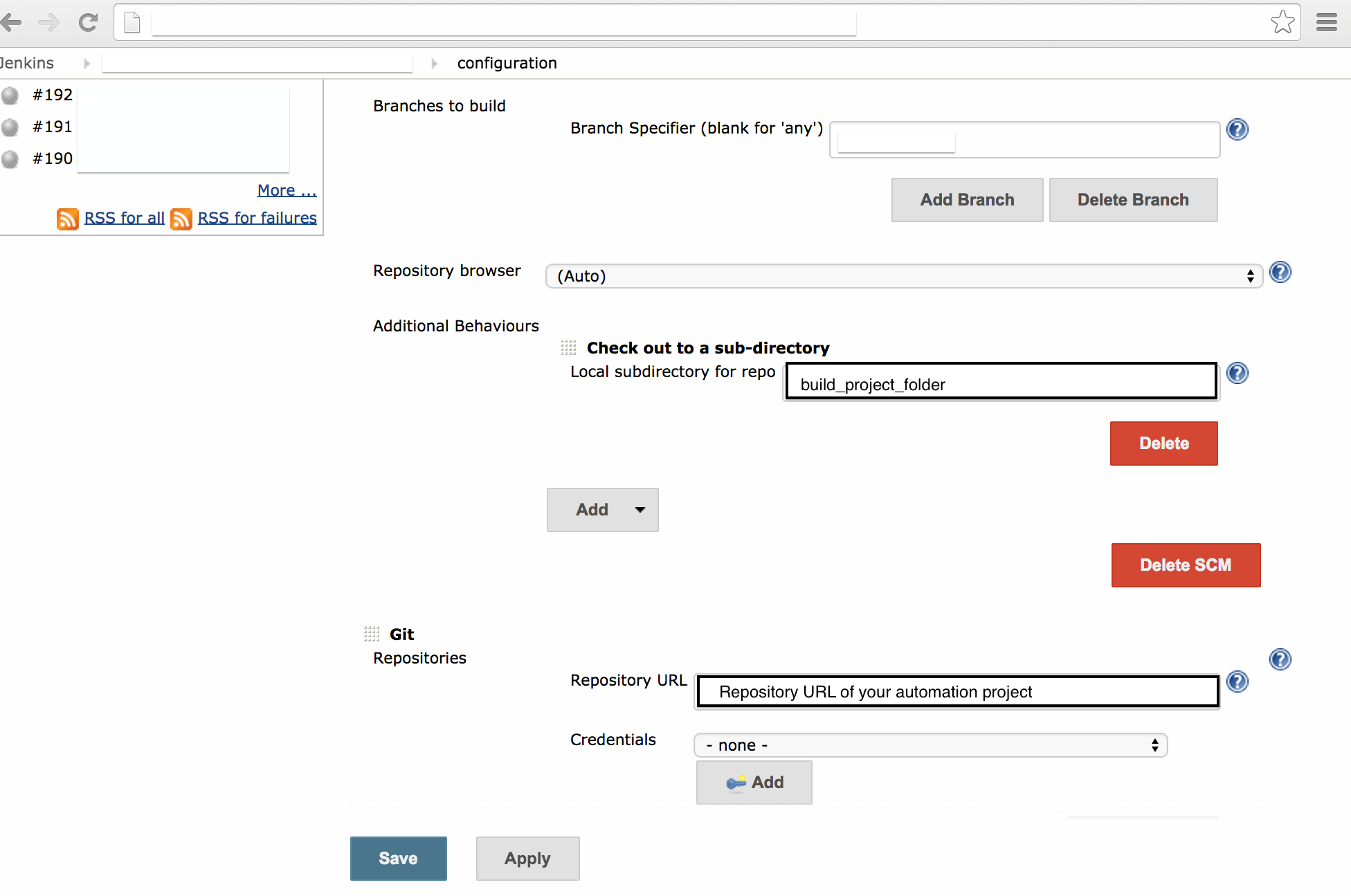Open the More ... builds link
This screenshot has width=1351, height=896.
click(x=287, y=190)
